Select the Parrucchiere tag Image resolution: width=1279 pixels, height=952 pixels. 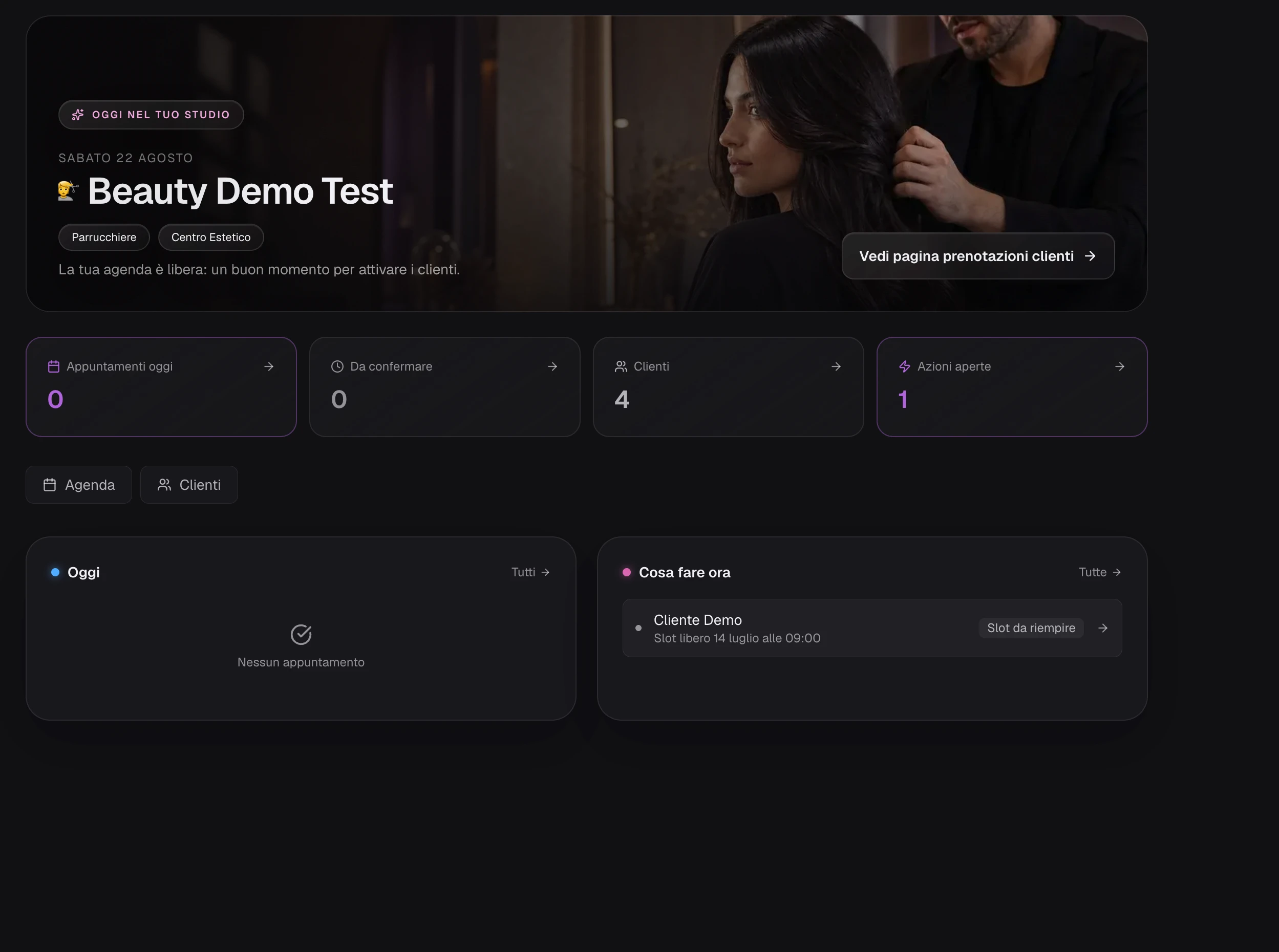pos(104,237)
